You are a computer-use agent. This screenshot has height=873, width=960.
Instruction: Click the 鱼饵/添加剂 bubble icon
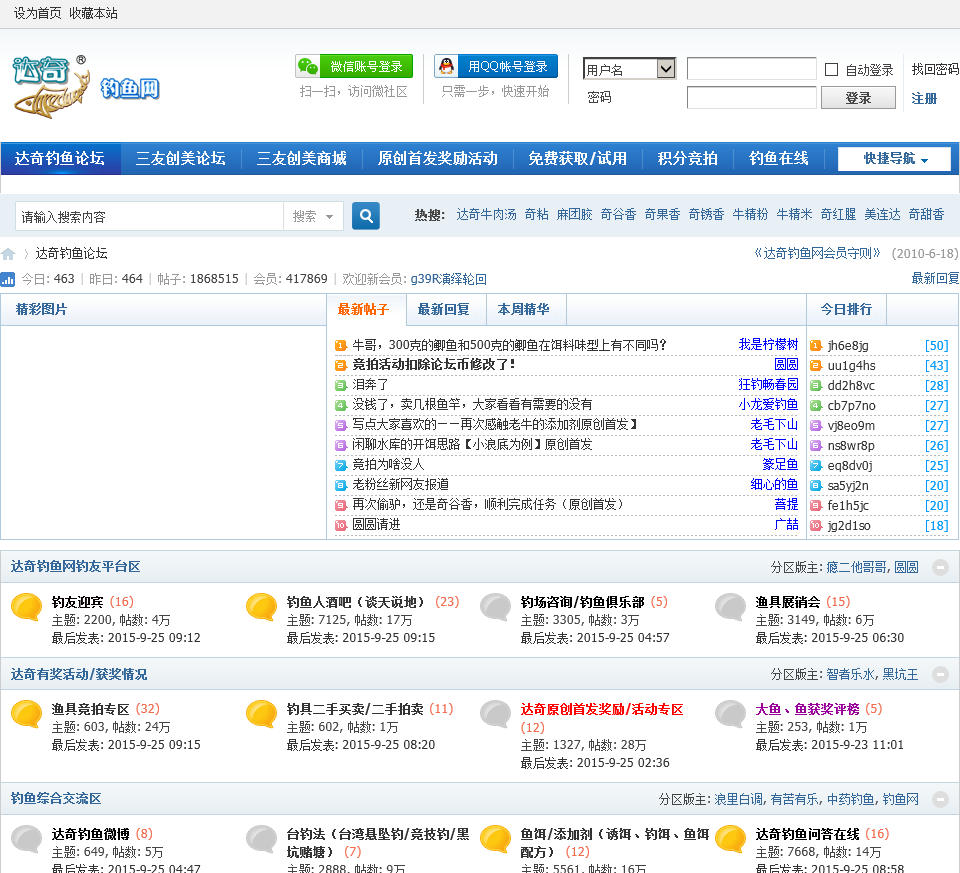click(496, 839)
